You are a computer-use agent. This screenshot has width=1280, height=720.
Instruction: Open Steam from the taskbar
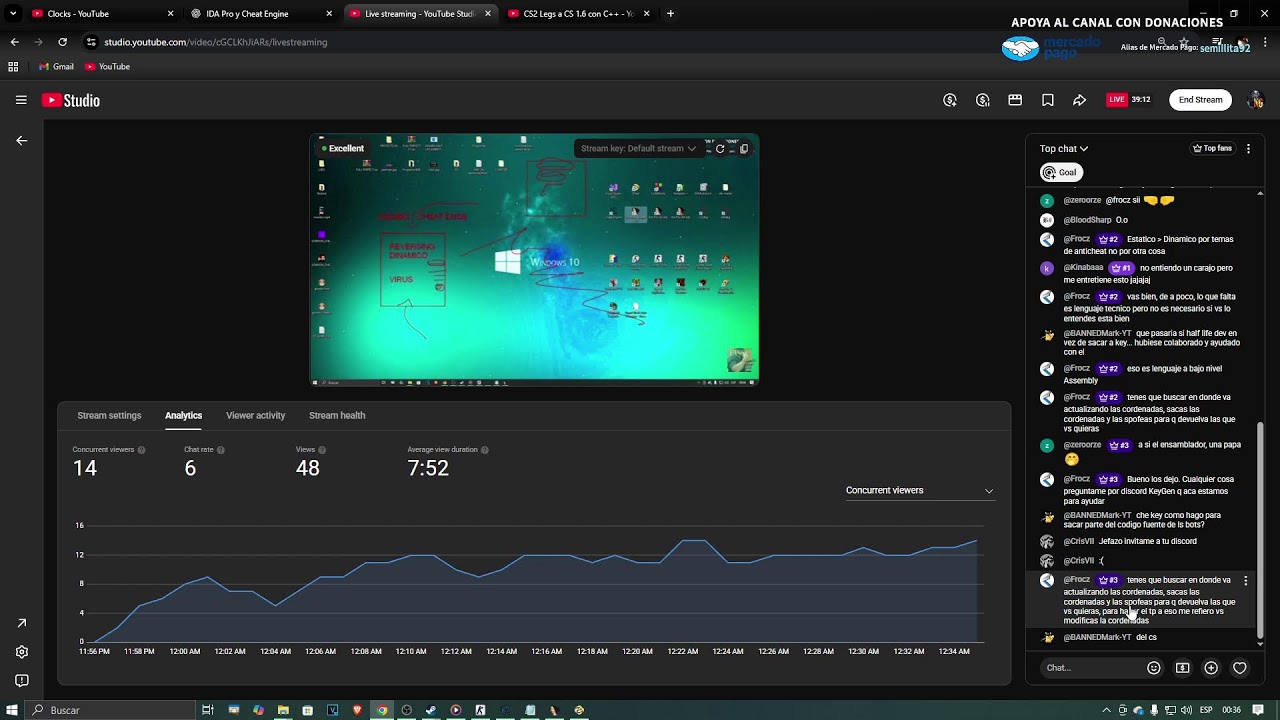(431, 710)
